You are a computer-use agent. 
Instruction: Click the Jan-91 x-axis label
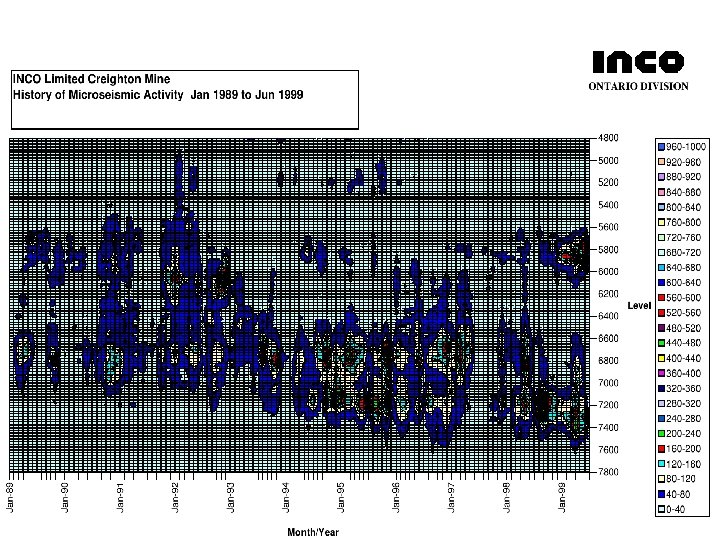(120, 498)
